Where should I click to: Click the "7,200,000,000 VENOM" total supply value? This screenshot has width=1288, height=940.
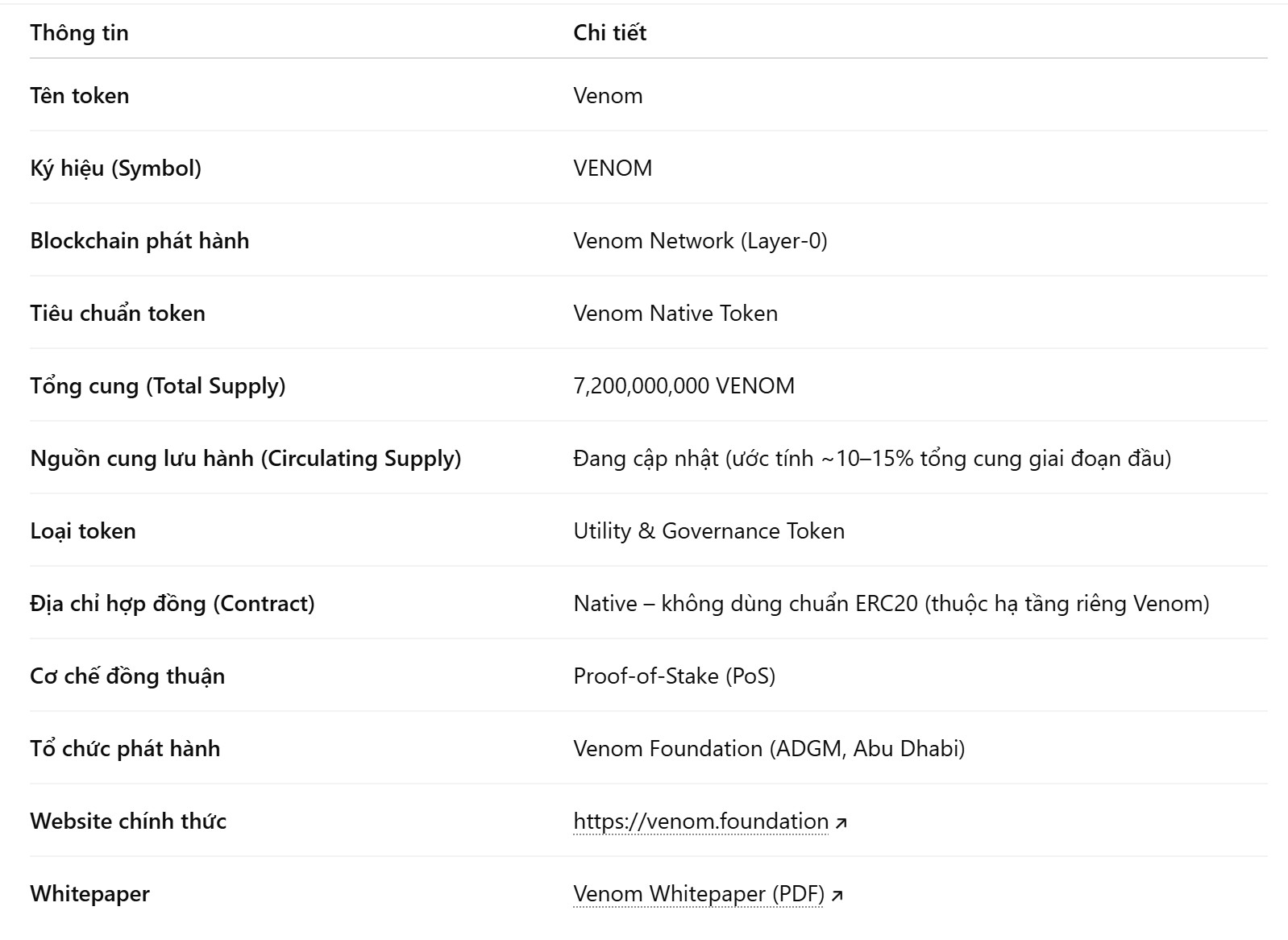(683, 385)
